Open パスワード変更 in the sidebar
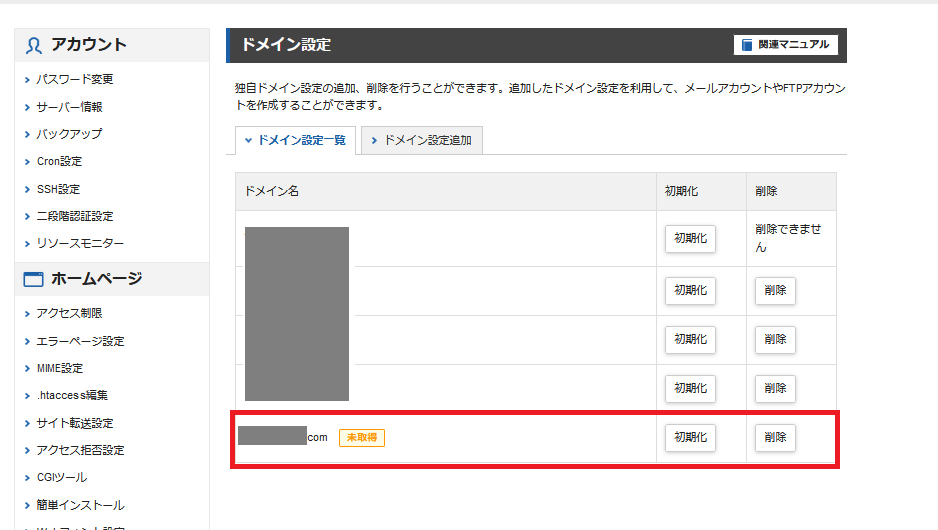The width and height of the screenshot is (938, 530). [75, 79]
